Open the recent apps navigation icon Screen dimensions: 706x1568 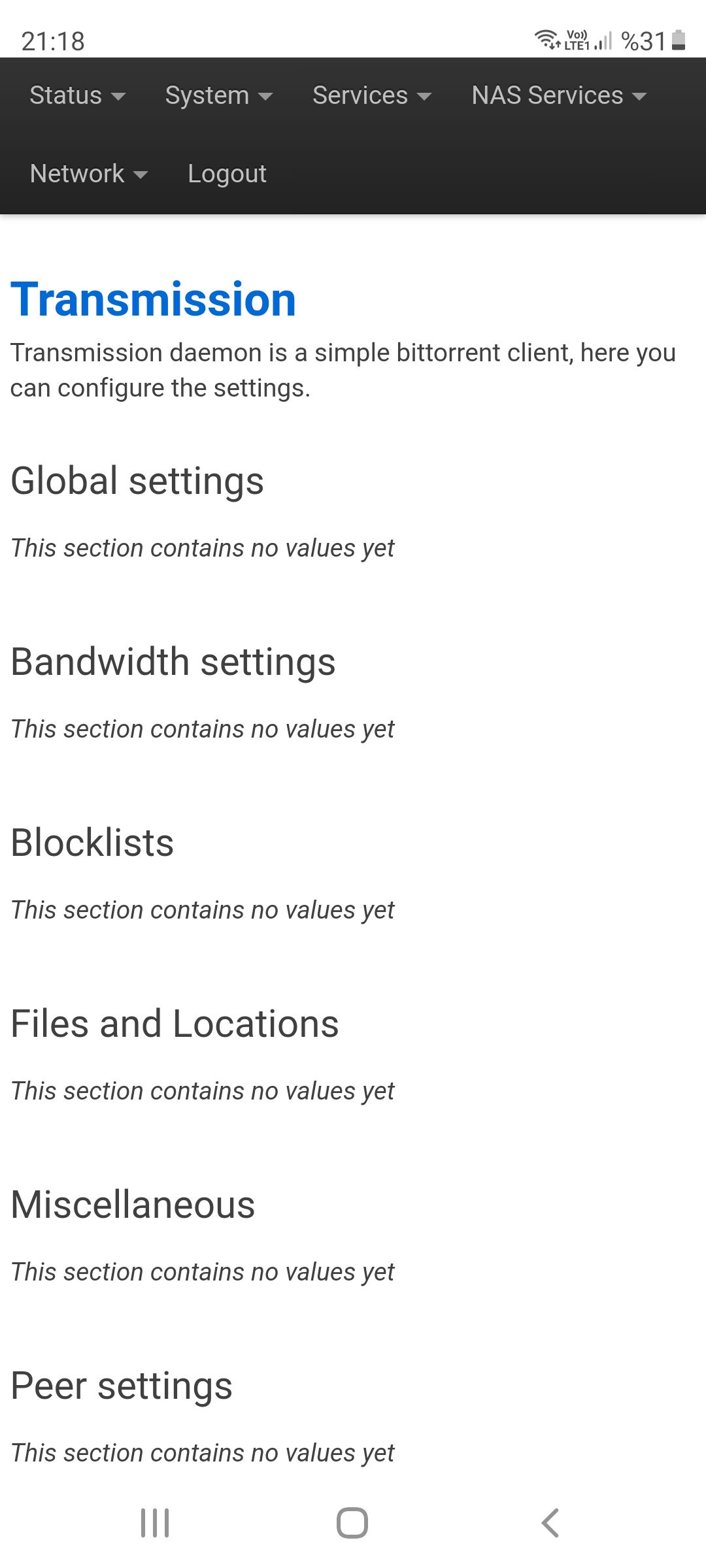(155, 1523)
